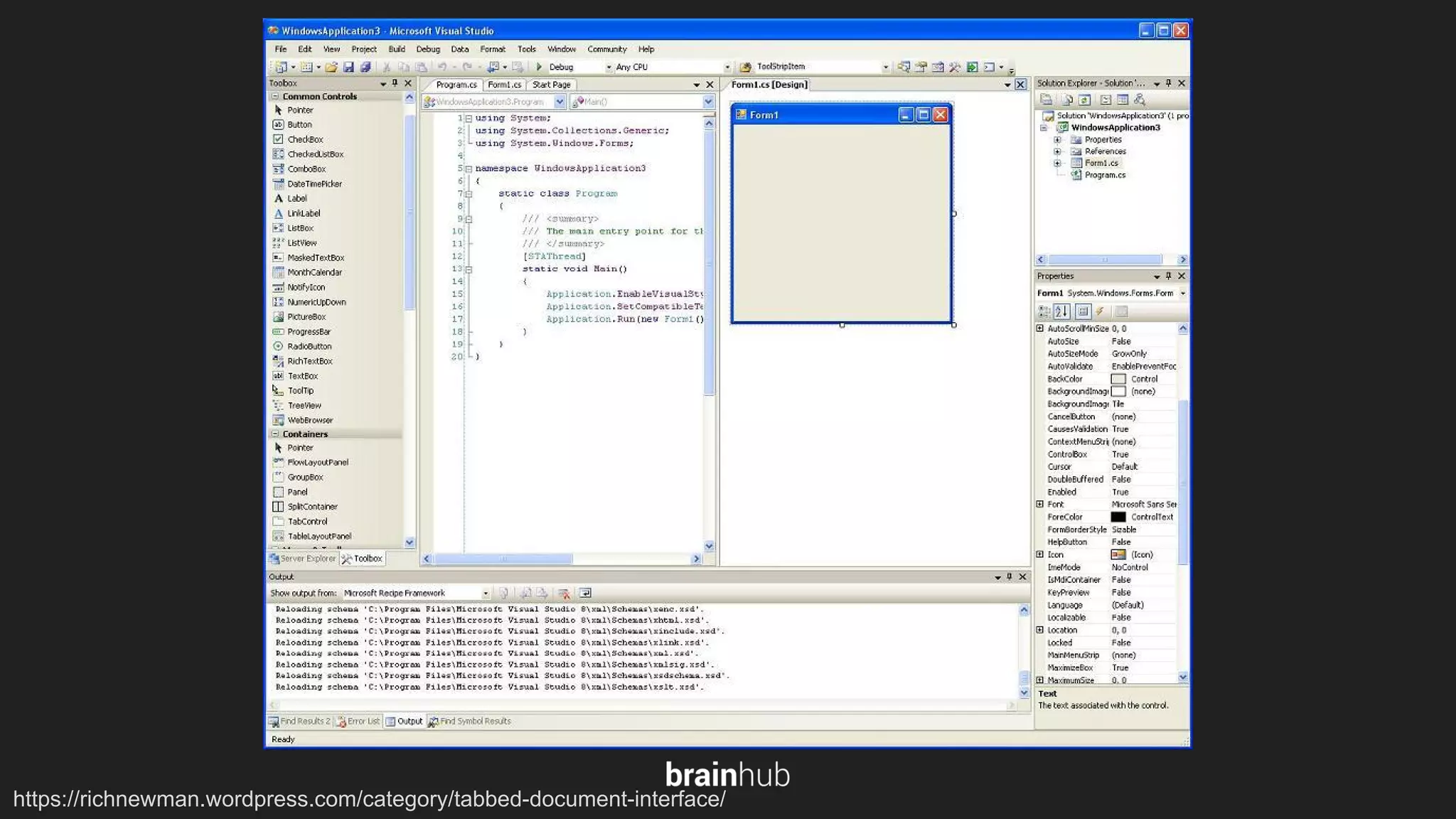Expand the References node in Solution Explorer

(x=1057, y=151)
